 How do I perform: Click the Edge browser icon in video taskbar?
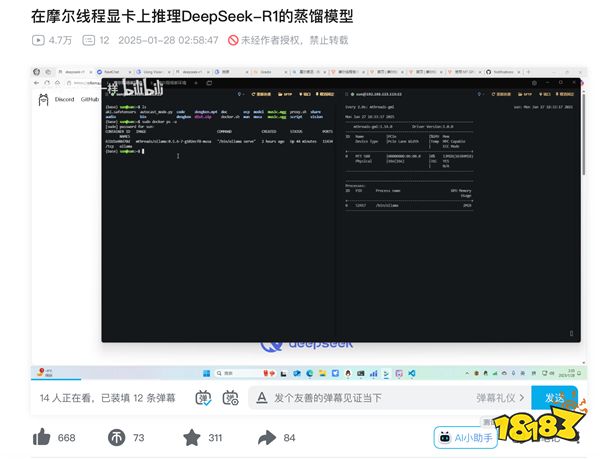(x=310, y=373)
